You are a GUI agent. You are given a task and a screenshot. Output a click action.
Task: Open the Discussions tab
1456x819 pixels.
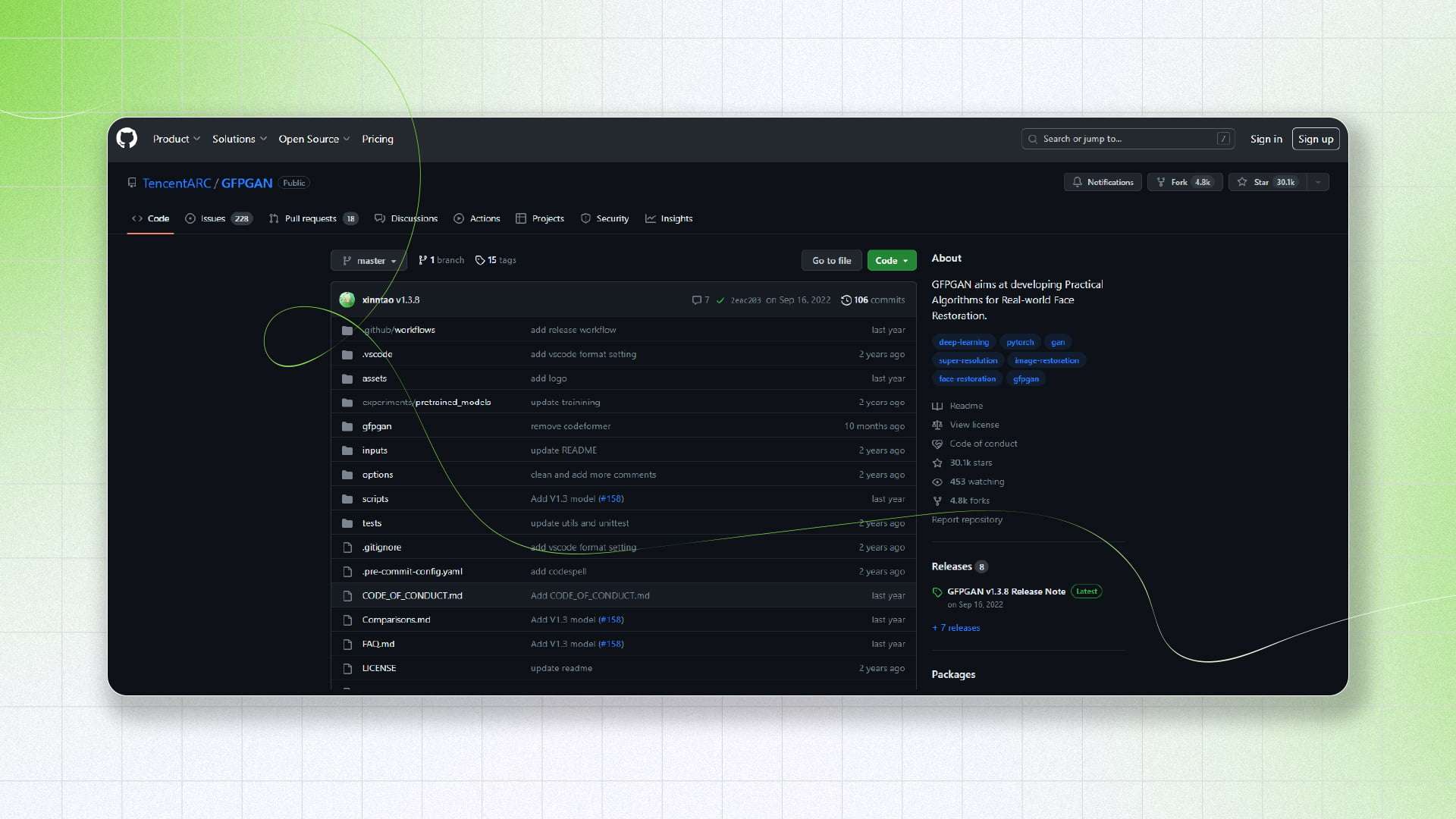406,218
